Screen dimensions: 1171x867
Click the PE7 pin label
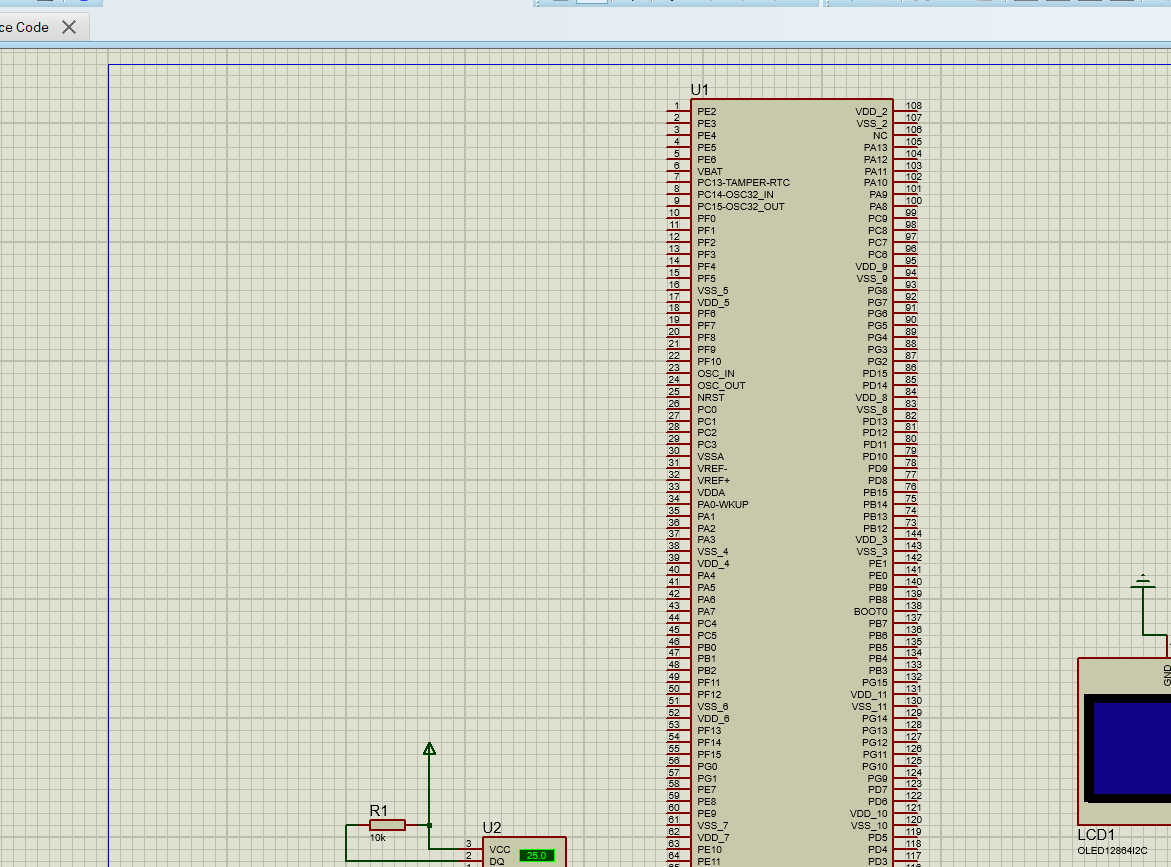pyautogui.click(x=706, y=789)
